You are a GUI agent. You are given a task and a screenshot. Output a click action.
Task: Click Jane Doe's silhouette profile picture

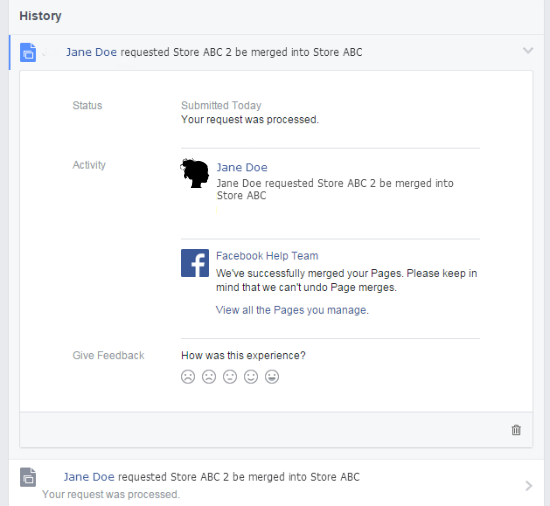point(195,173)
